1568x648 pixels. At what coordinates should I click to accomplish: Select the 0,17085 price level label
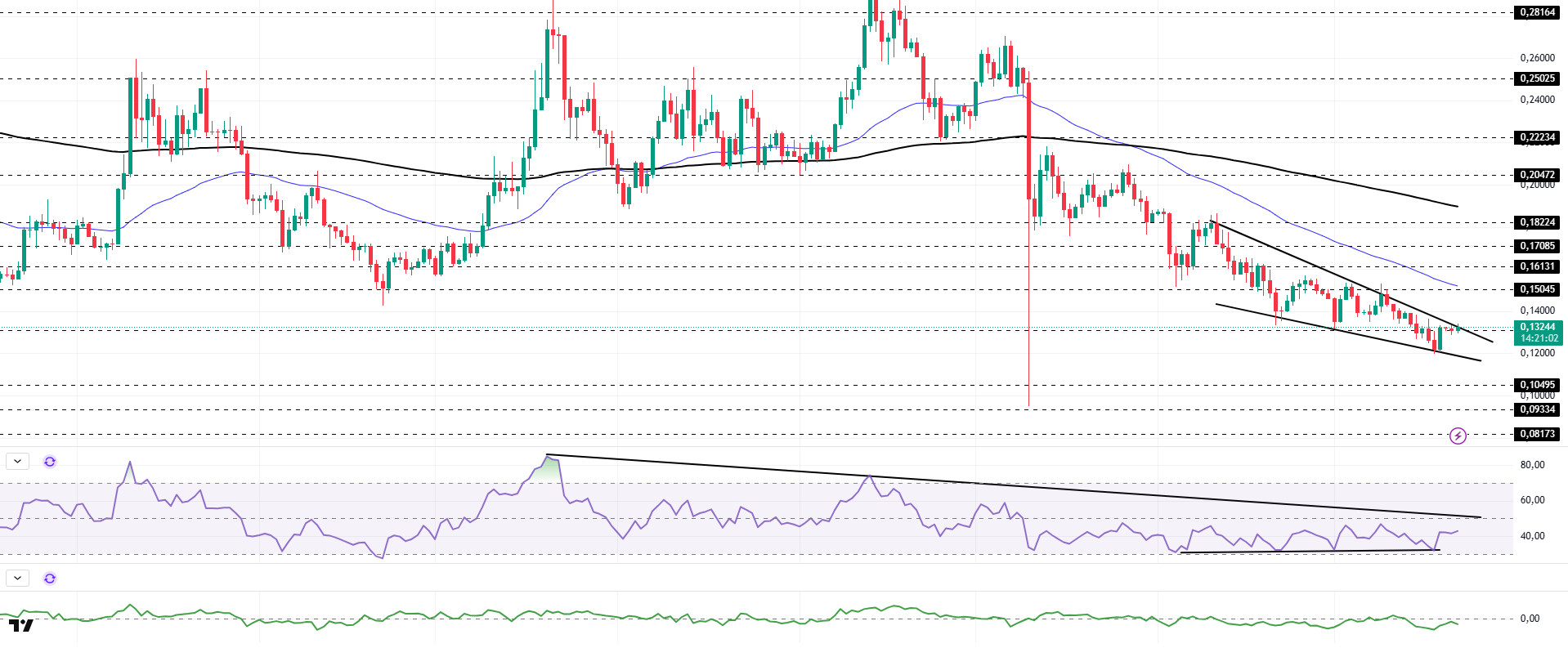(1537, 246)
